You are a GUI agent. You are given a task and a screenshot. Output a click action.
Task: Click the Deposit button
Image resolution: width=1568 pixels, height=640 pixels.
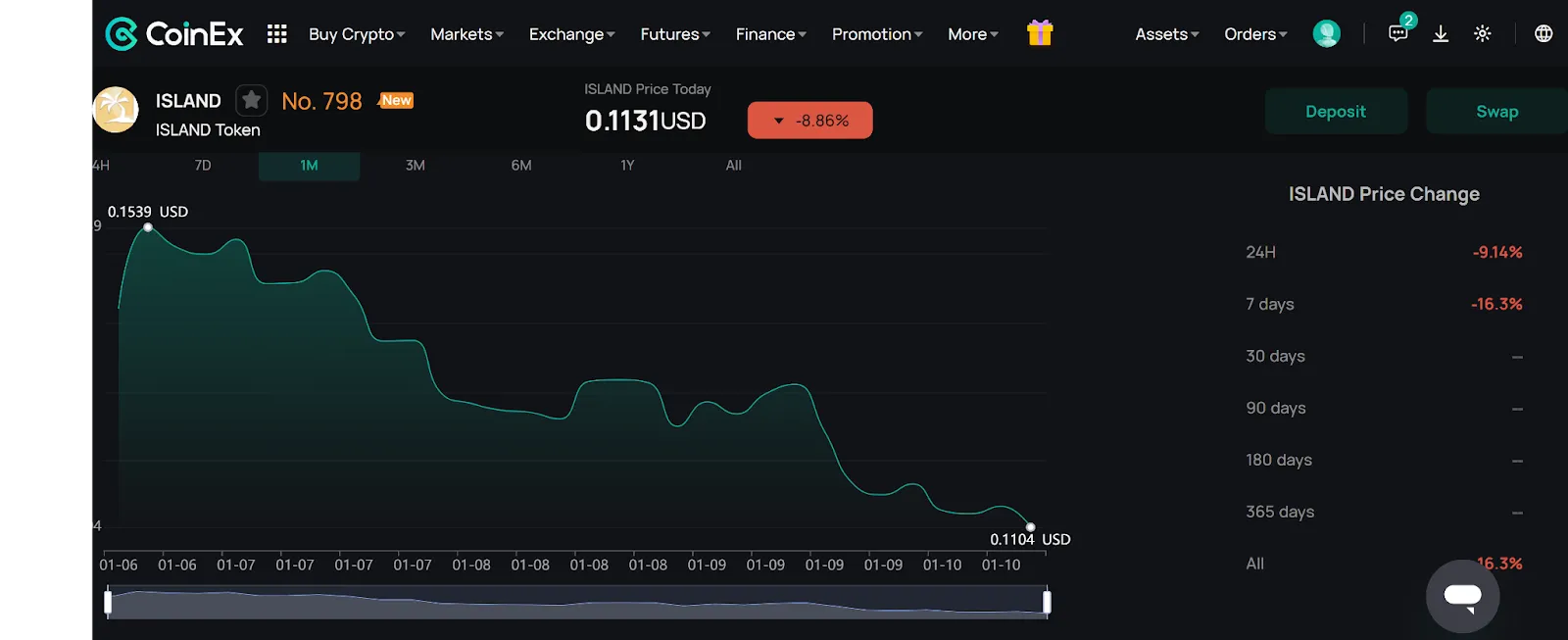pos(1336,112)
